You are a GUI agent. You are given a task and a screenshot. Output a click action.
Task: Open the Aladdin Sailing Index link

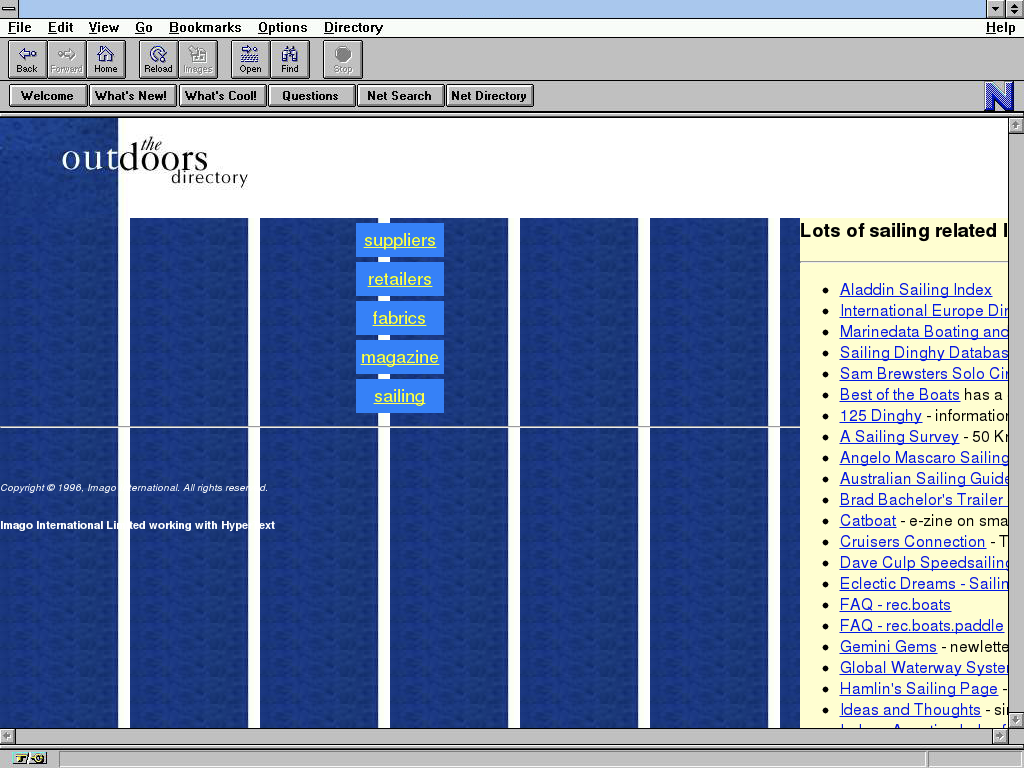[915, 290]
